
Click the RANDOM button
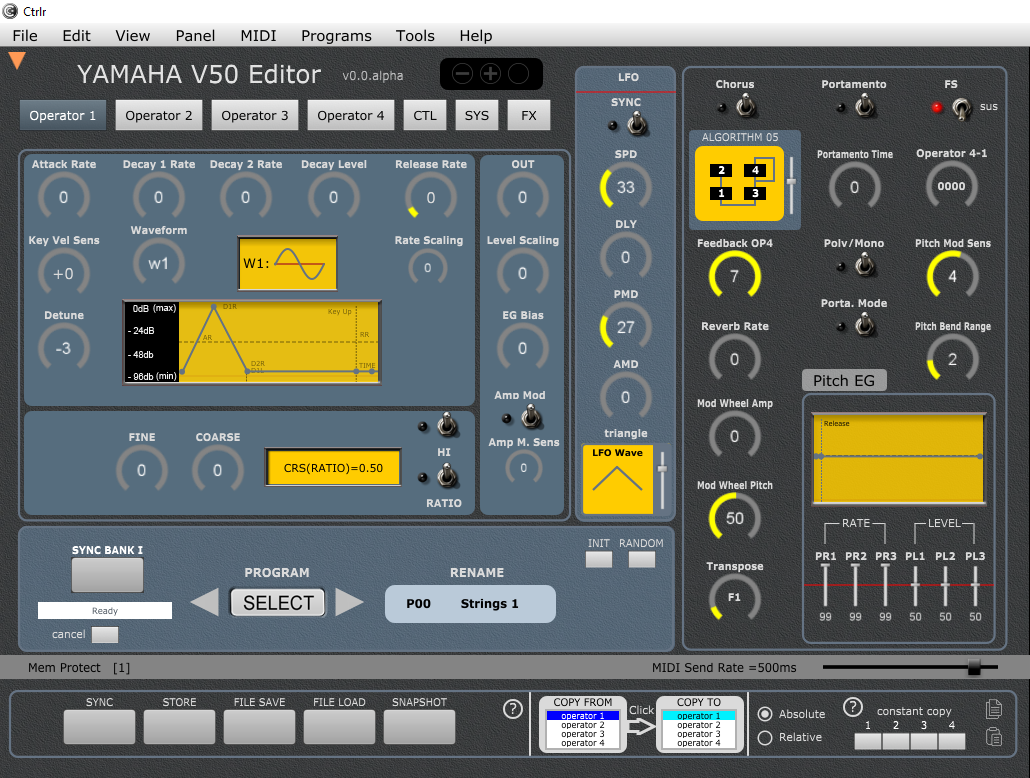(x=641, y=559)
